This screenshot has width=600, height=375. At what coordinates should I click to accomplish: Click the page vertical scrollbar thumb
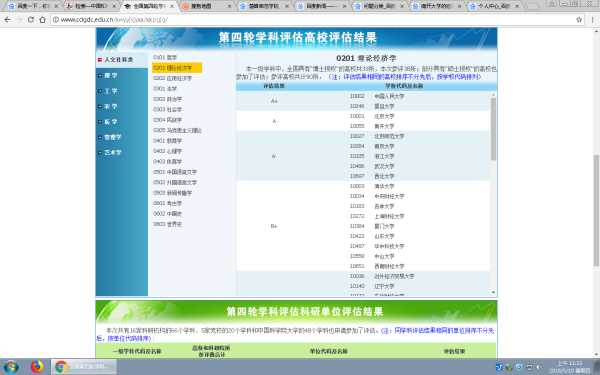point(596,210)
